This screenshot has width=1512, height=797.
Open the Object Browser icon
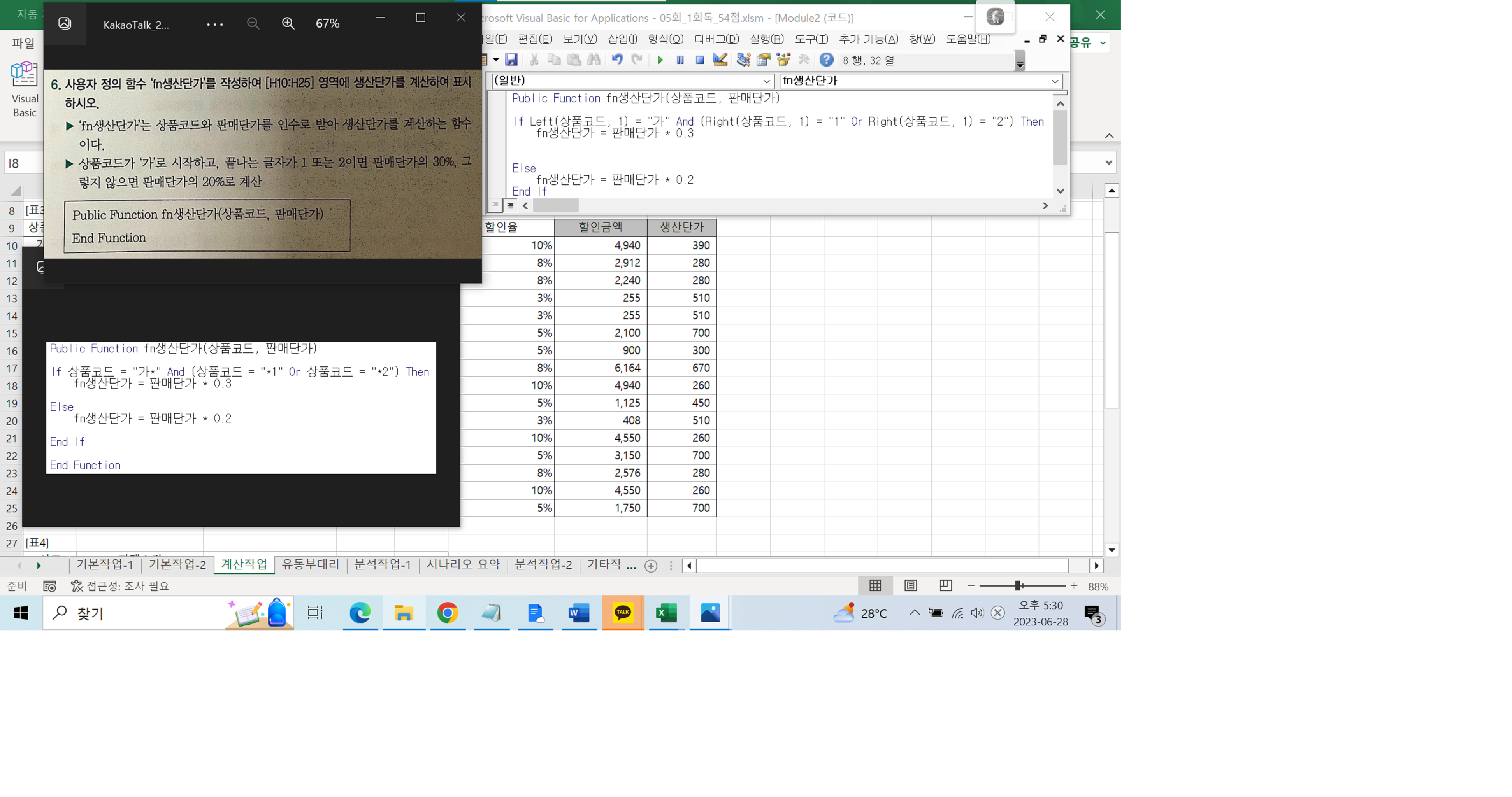point(783,60)
